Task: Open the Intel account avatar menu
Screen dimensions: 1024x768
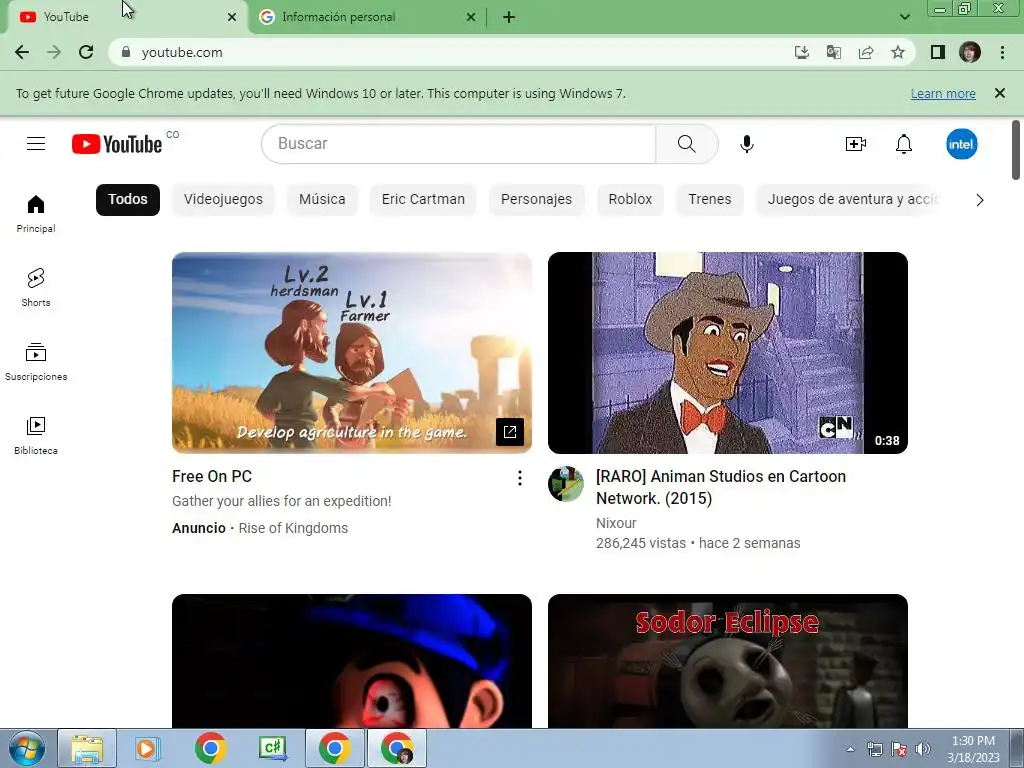Action: pyautogui.click(x=961, y=144)
